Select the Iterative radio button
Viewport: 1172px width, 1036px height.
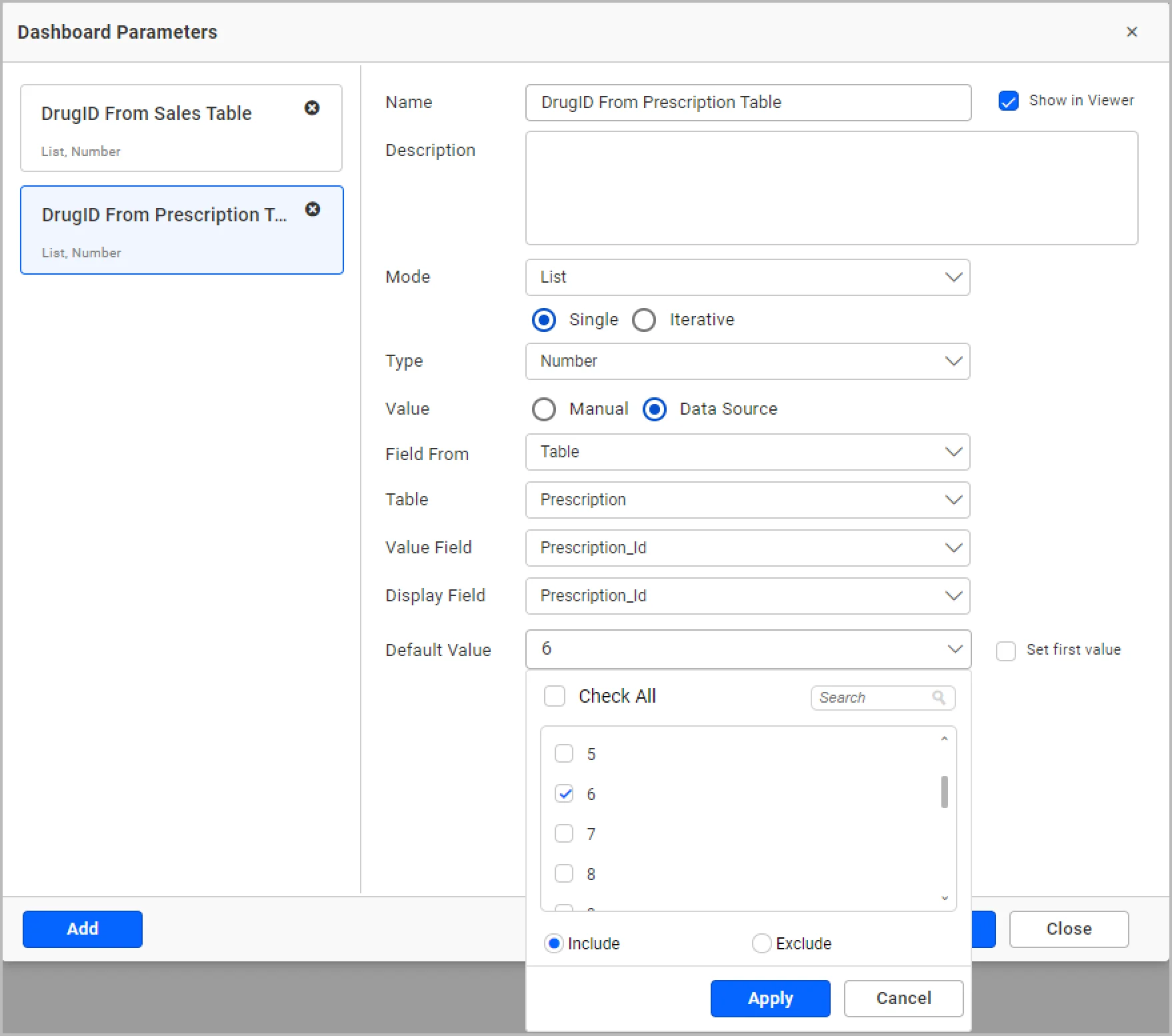pyautogui.click(x=644, y=320)
